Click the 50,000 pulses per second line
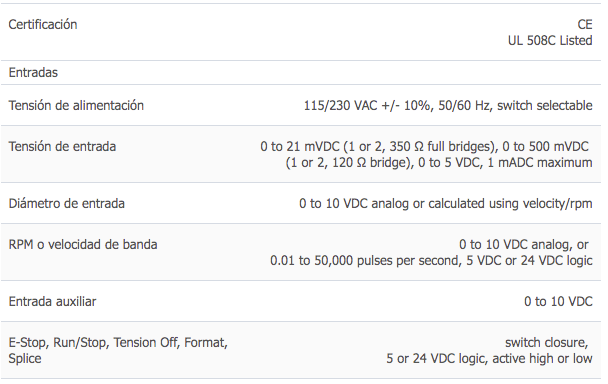The height and width of the screenshot is (384, 608). click(431, 261)
